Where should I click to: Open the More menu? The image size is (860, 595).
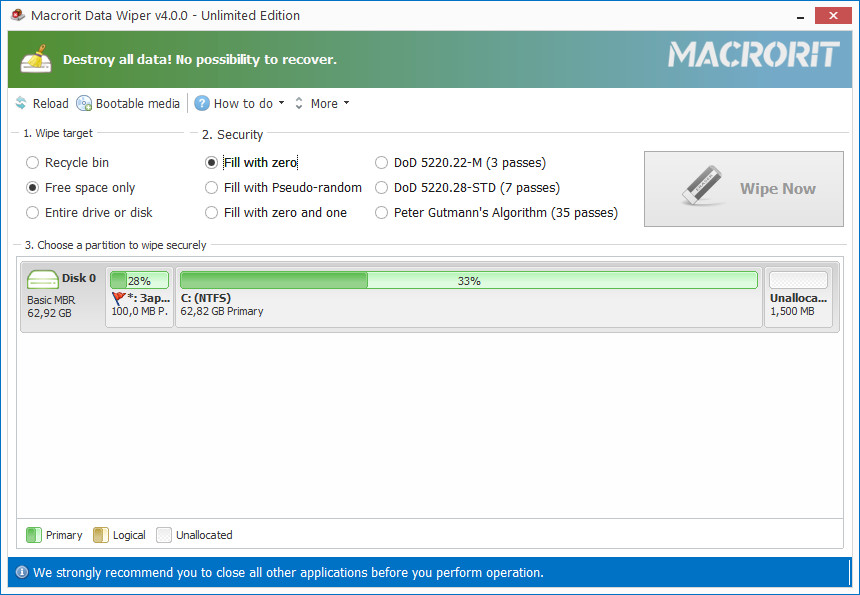pos(322,104)
